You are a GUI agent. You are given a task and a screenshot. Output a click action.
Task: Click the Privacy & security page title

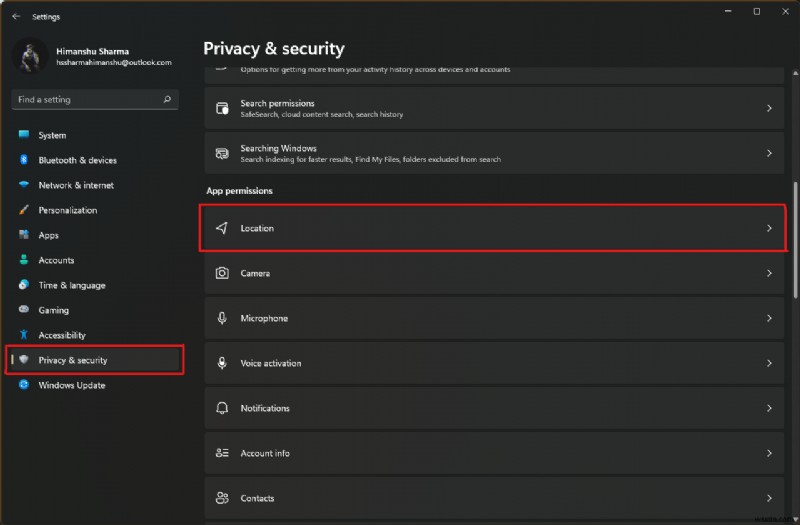274,48
